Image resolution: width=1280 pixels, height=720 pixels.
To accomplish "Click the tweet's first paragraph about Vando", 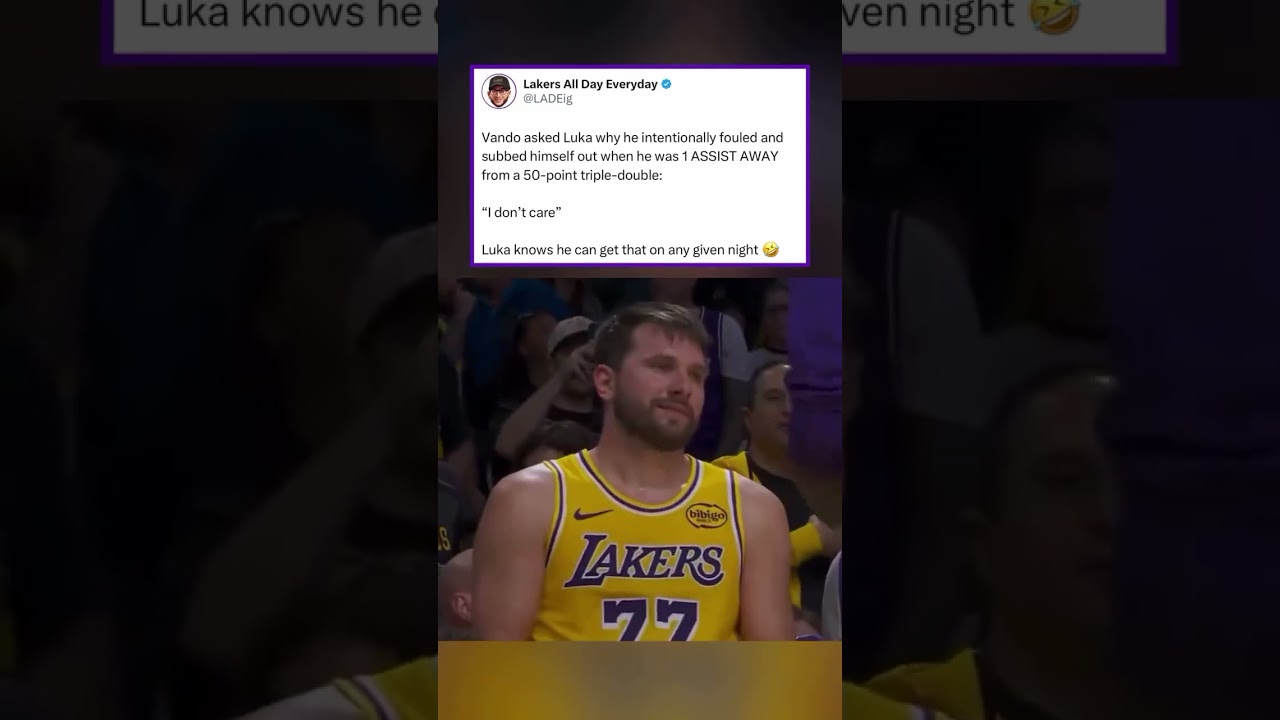I will click(632, 156).
